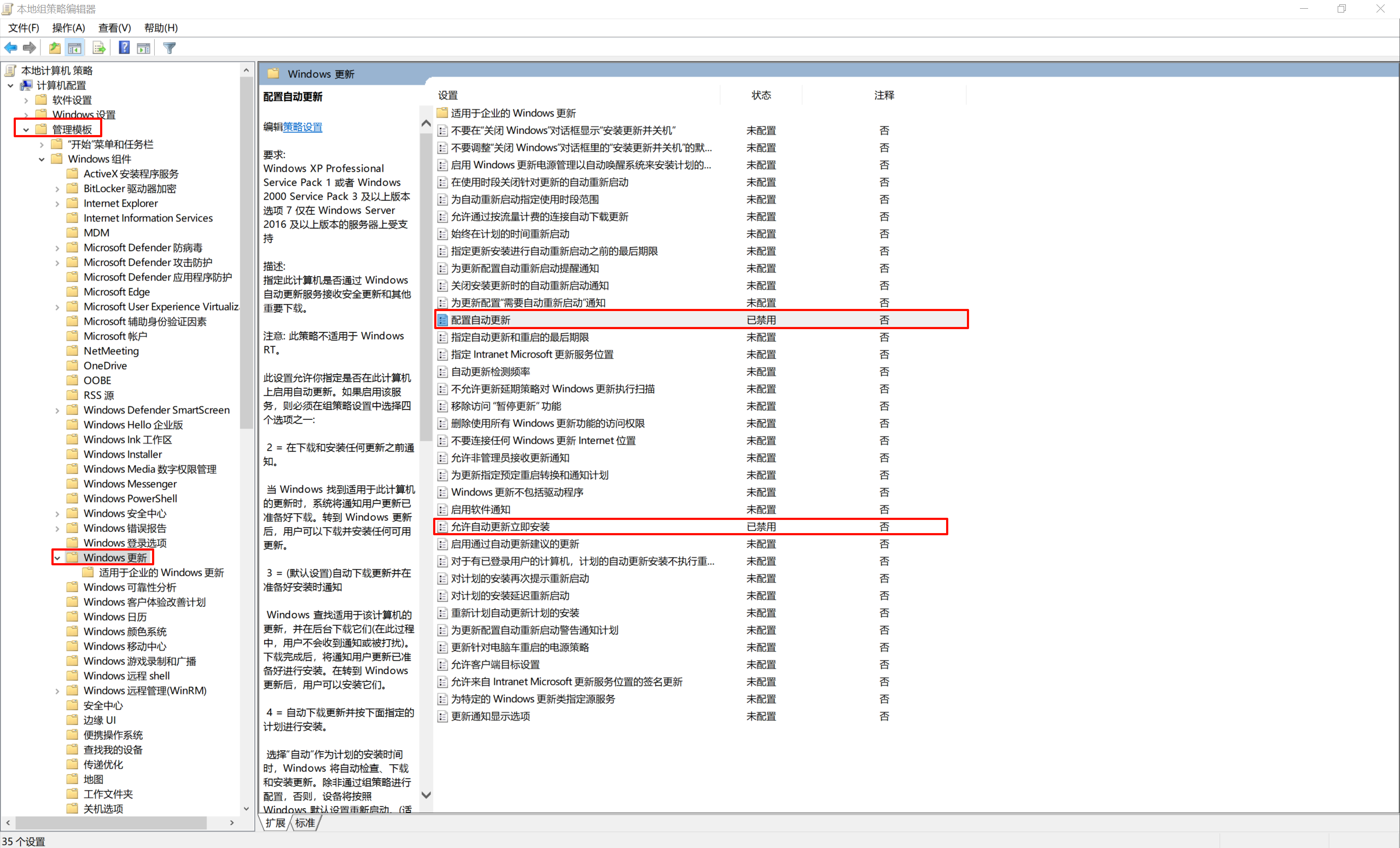Select the 允许自动更新立即安装 policy row
Screen dimensions: 1400x848
point(500,527)
